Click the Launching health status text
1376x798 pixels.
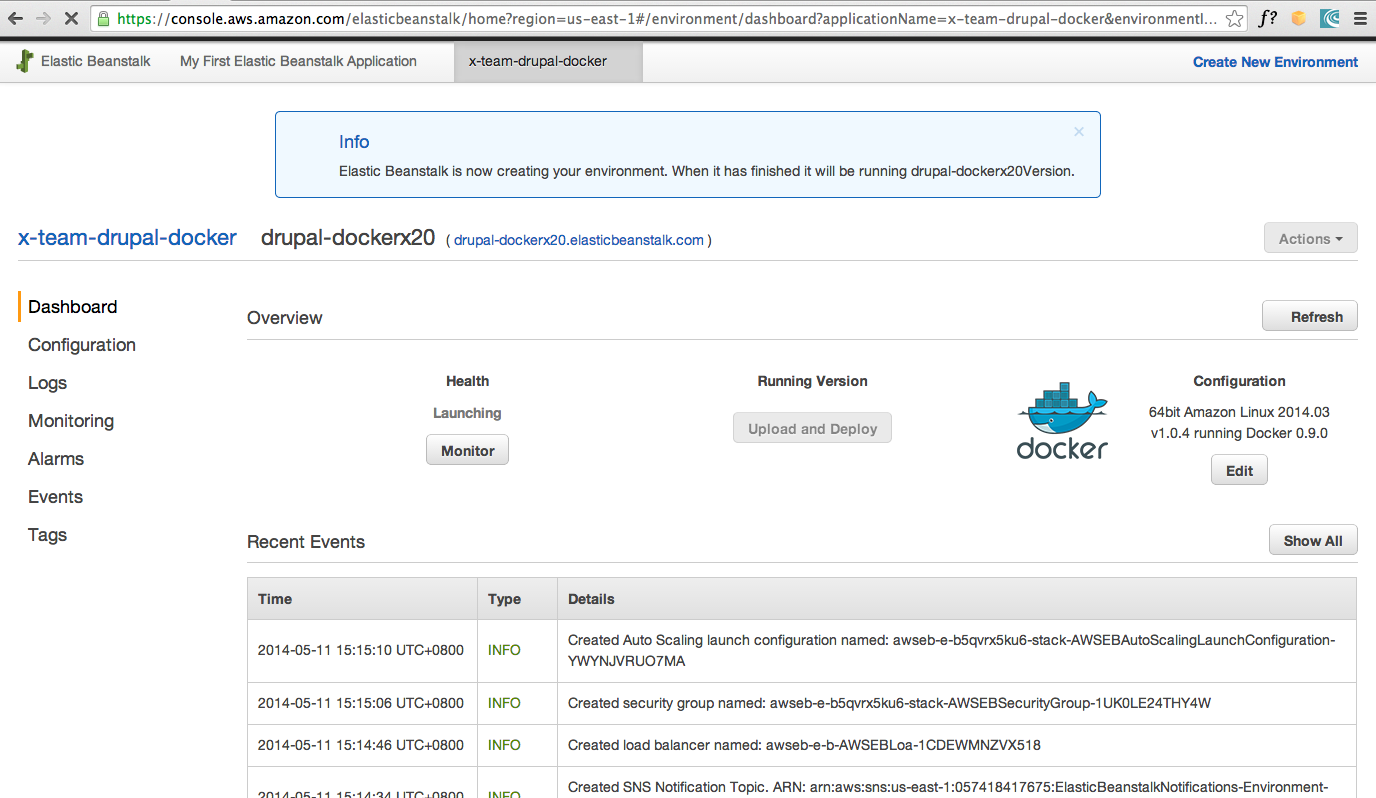pos(467,413)
